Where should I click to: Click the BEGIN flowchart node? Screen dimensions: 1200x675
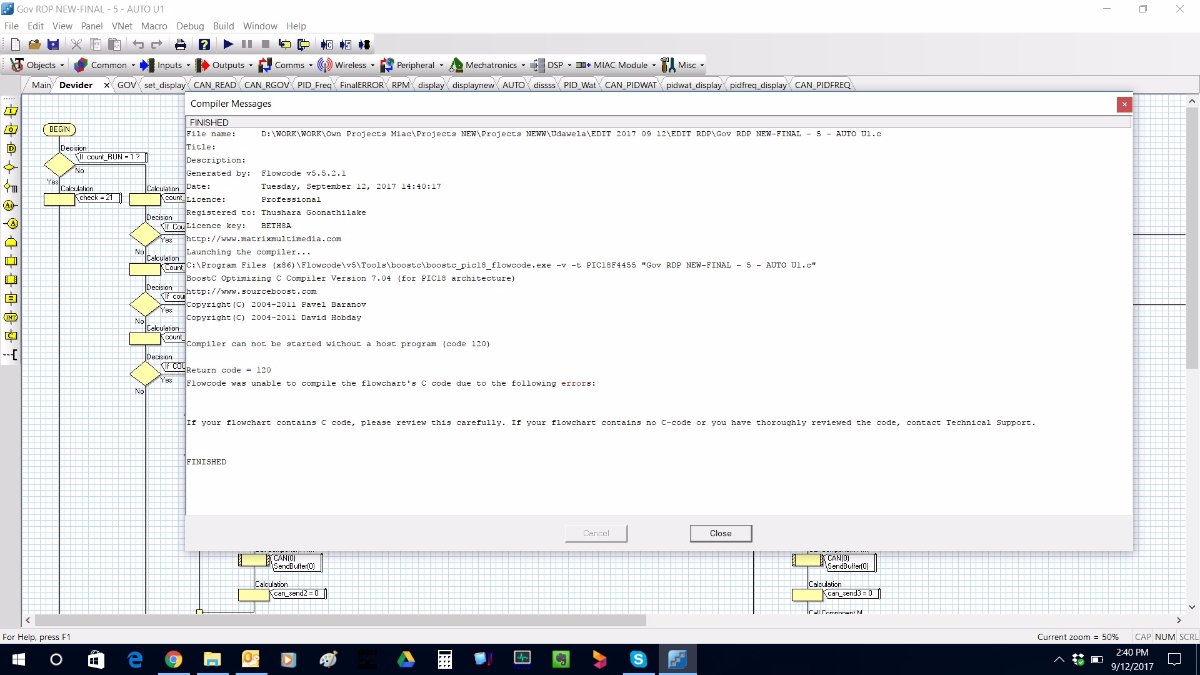point(60,129)
